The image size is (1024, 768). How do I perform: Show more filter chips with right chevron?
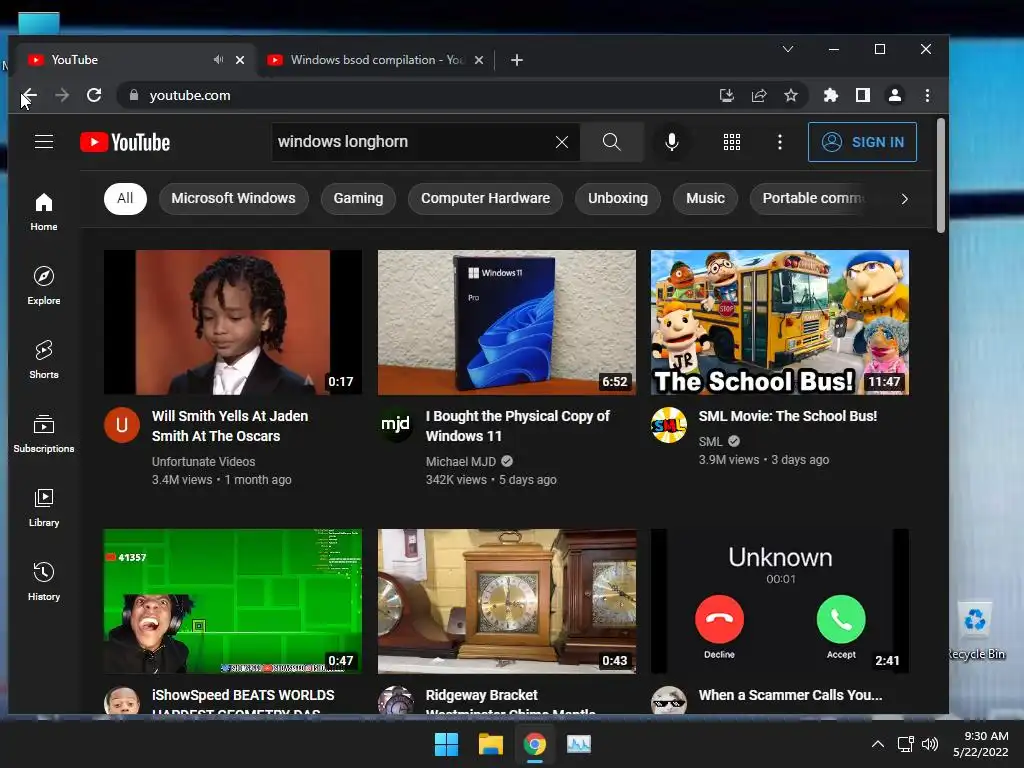[x=904, y=199]
